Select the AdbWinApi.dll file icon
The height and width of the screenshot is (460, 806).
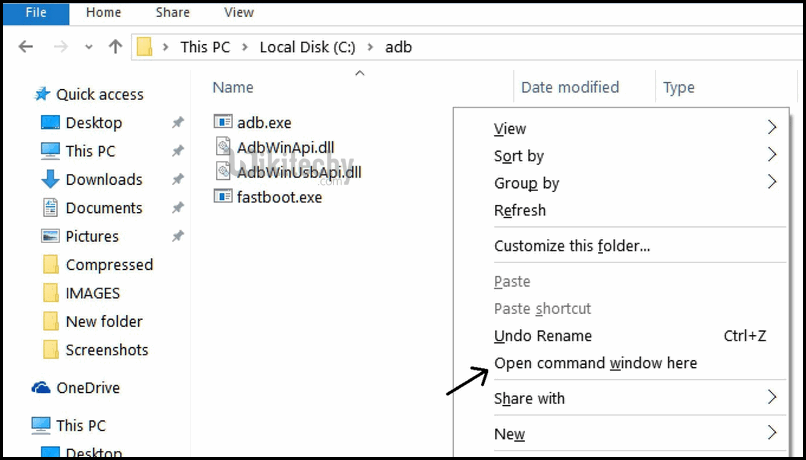click(x=223, y=147)
